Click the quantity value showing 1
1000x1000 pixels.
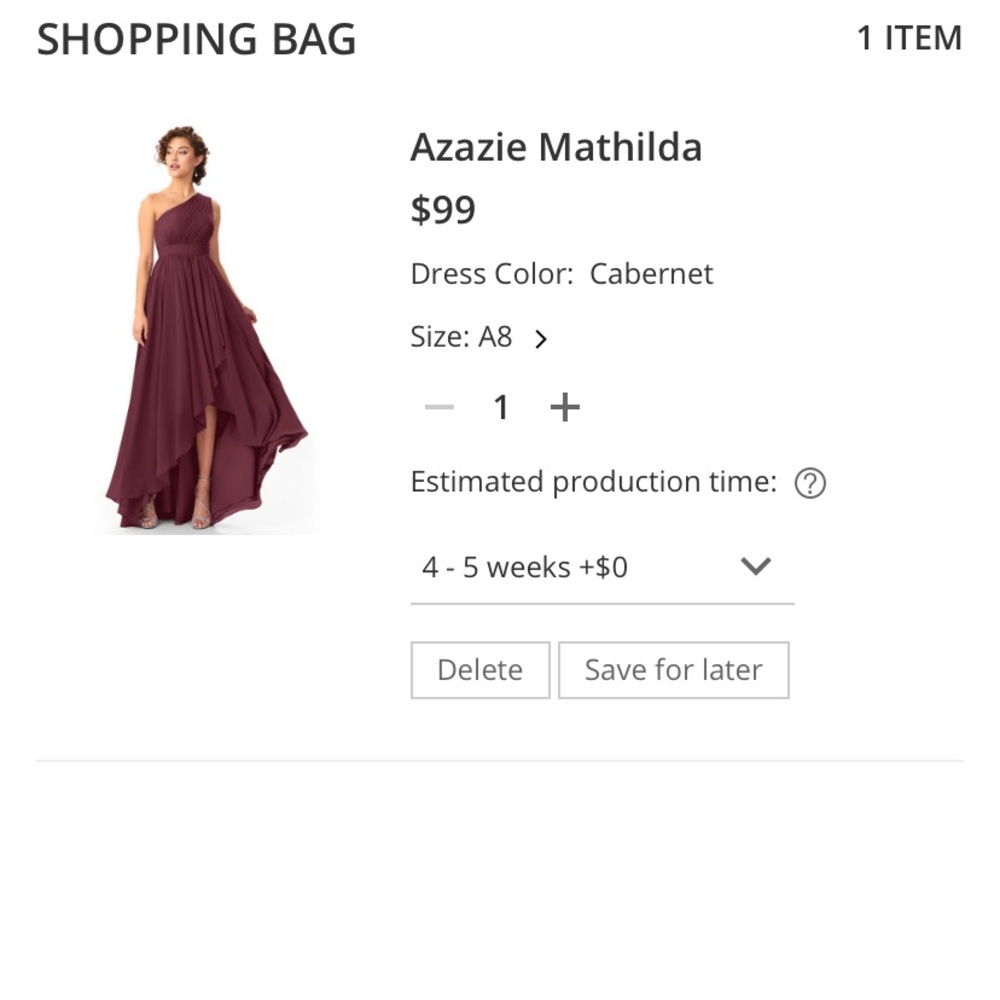[500, 405]
